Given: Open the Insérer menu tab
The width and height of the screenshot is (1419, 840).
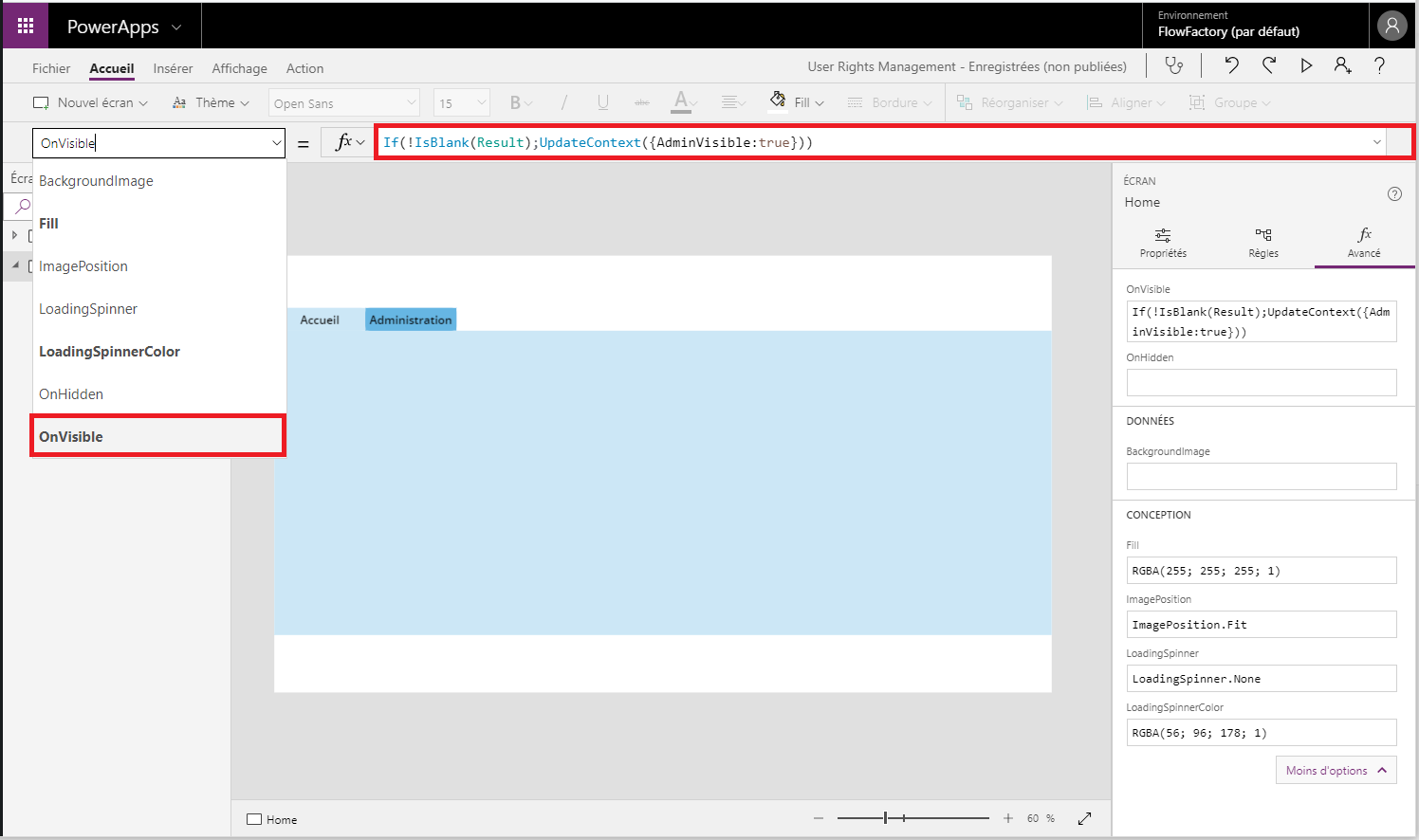Looking at the screenshot, I should click(173, 68).
